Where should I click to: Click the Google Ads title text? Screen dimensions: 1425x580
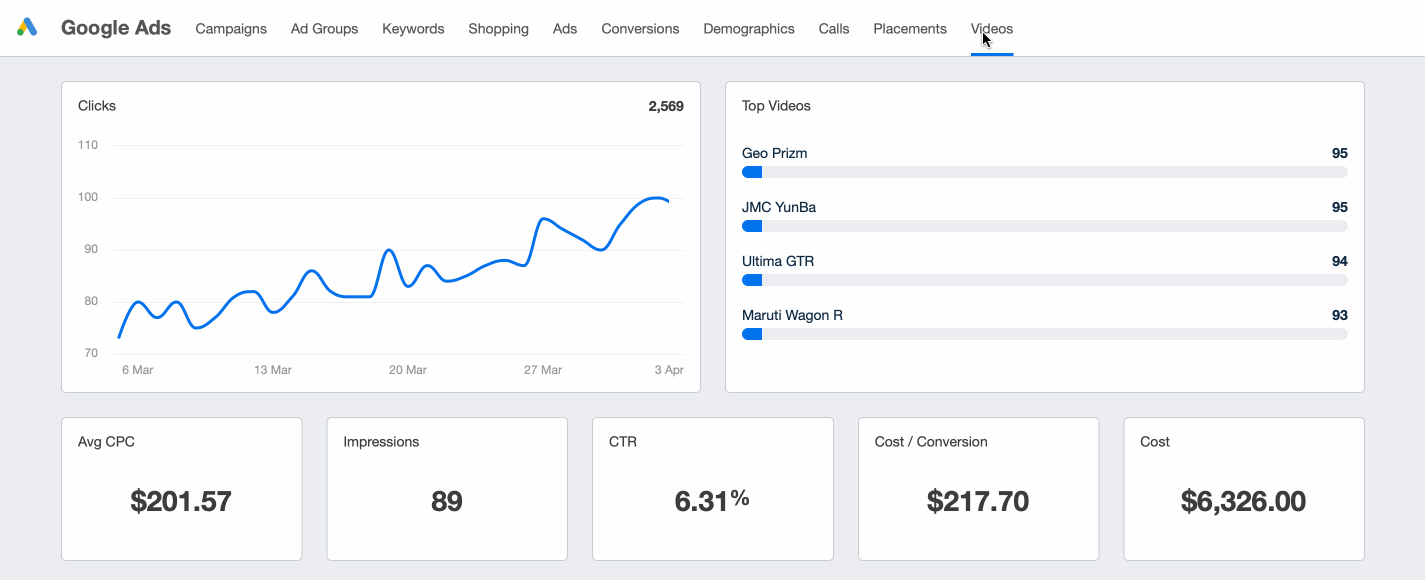click(116, 28)
